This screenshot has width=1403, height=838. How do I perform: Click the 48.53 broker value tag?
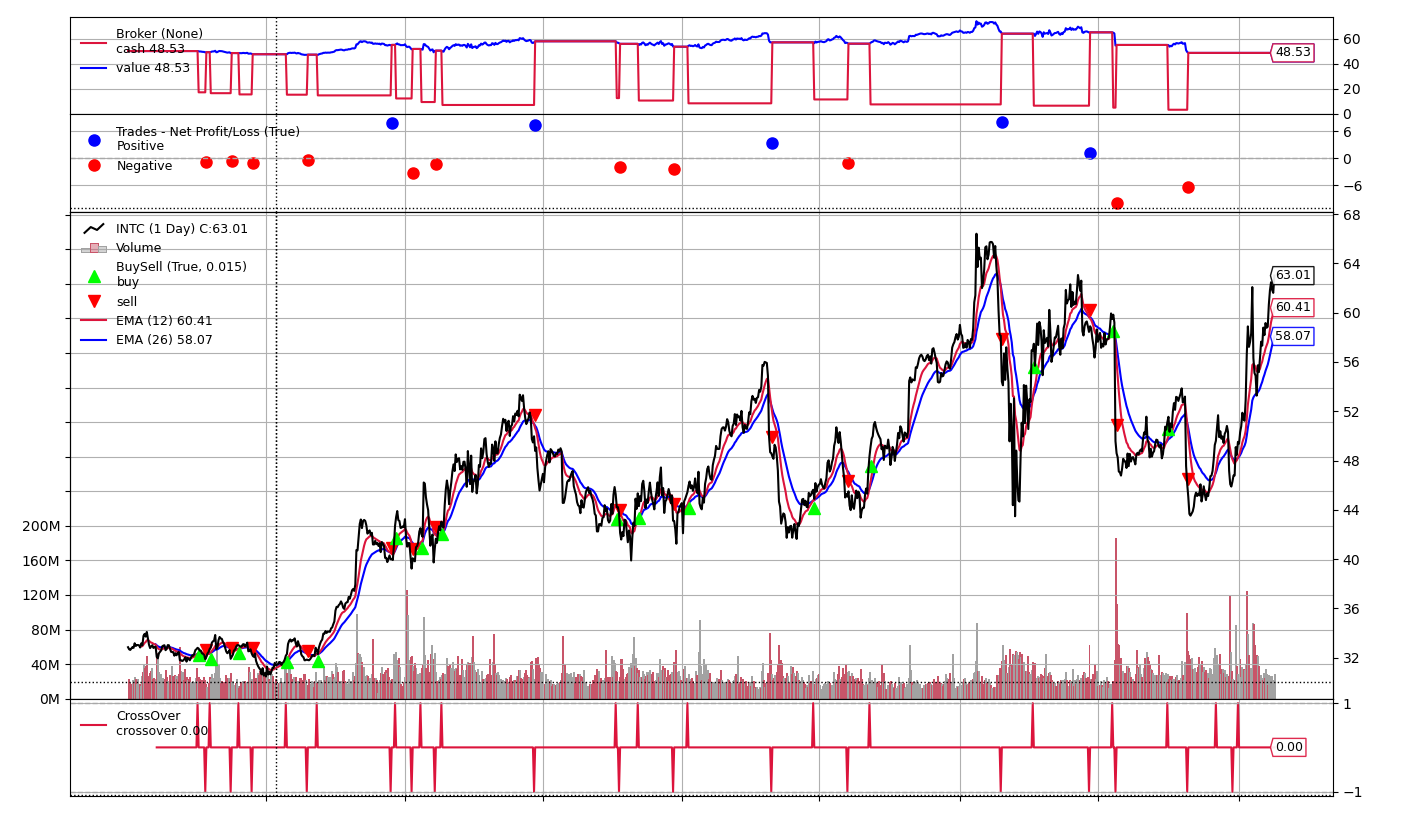(1292, 53)
